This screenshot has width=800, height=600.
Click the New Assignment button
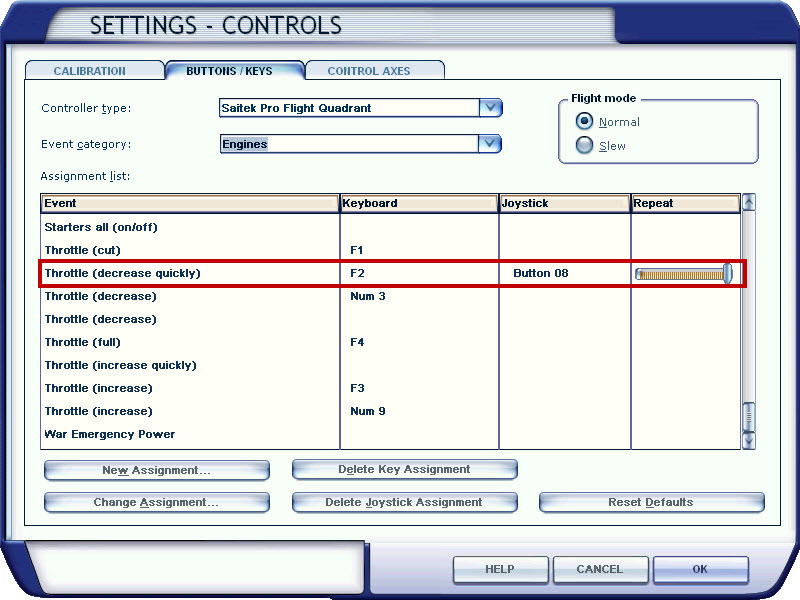tap(157, 470)
